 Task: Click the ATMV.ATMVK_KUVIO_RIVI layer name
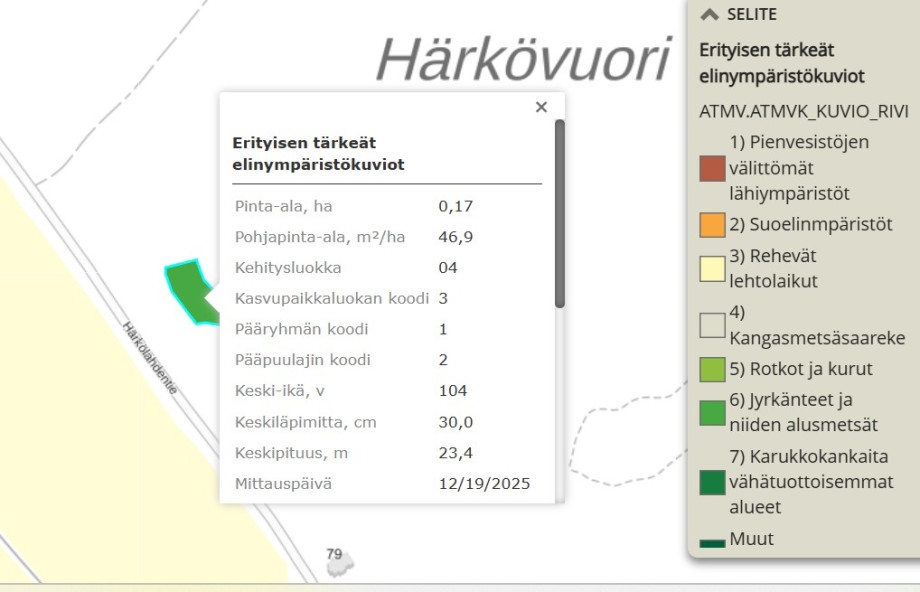[x=803, y=111]
